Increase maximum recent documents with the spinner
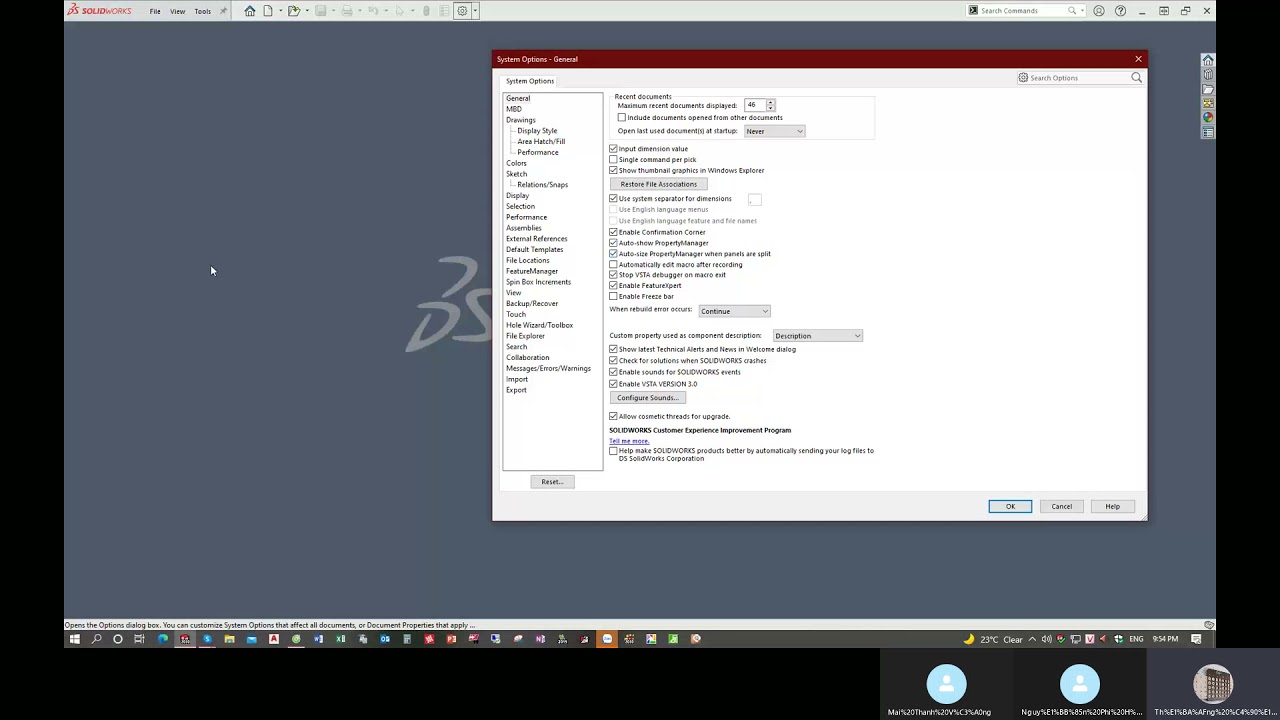Viewport: 1280px width, 720px height. [770, 103]
